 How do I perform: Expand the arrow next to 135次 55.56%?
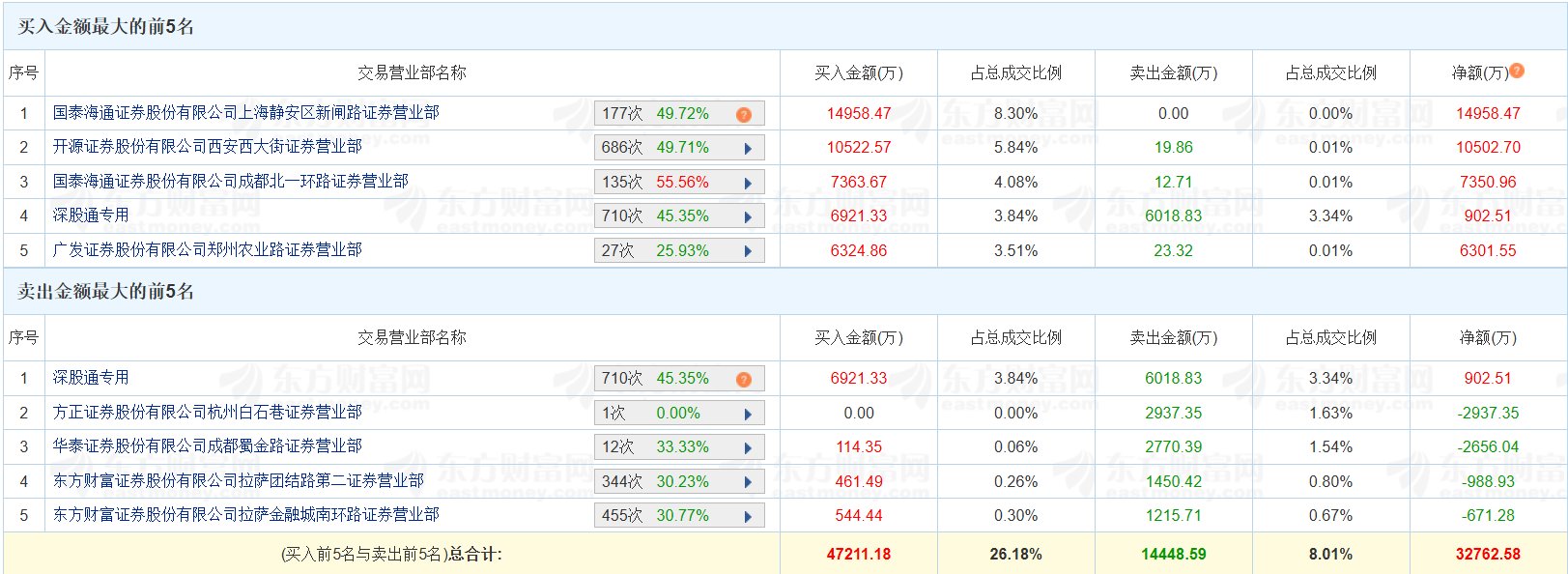[748, 183]
